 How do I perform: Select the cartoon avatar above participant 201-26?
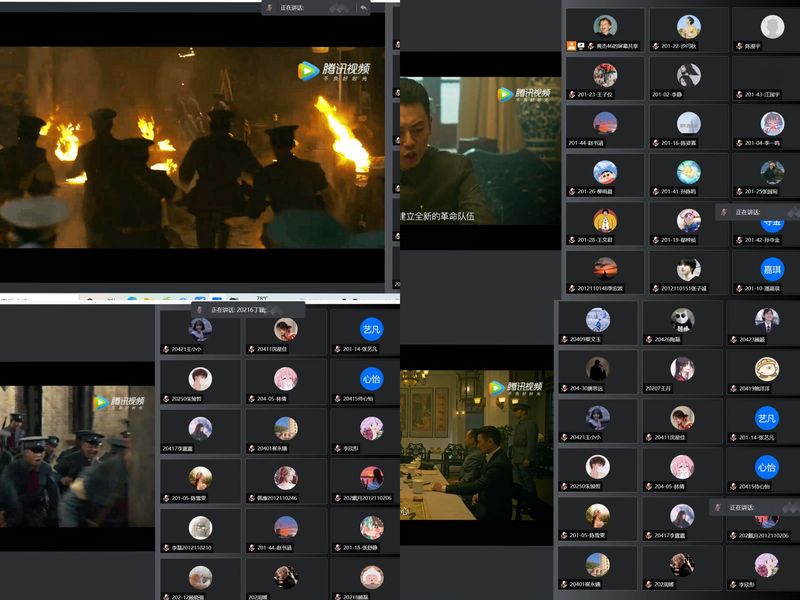[x=605, y=172]
